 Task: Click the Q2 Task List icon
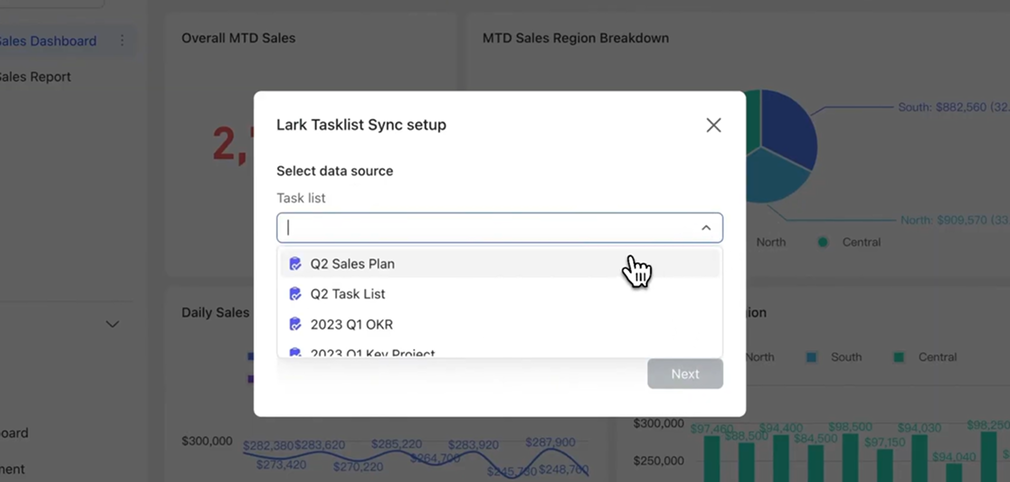(x=295, y=294)
